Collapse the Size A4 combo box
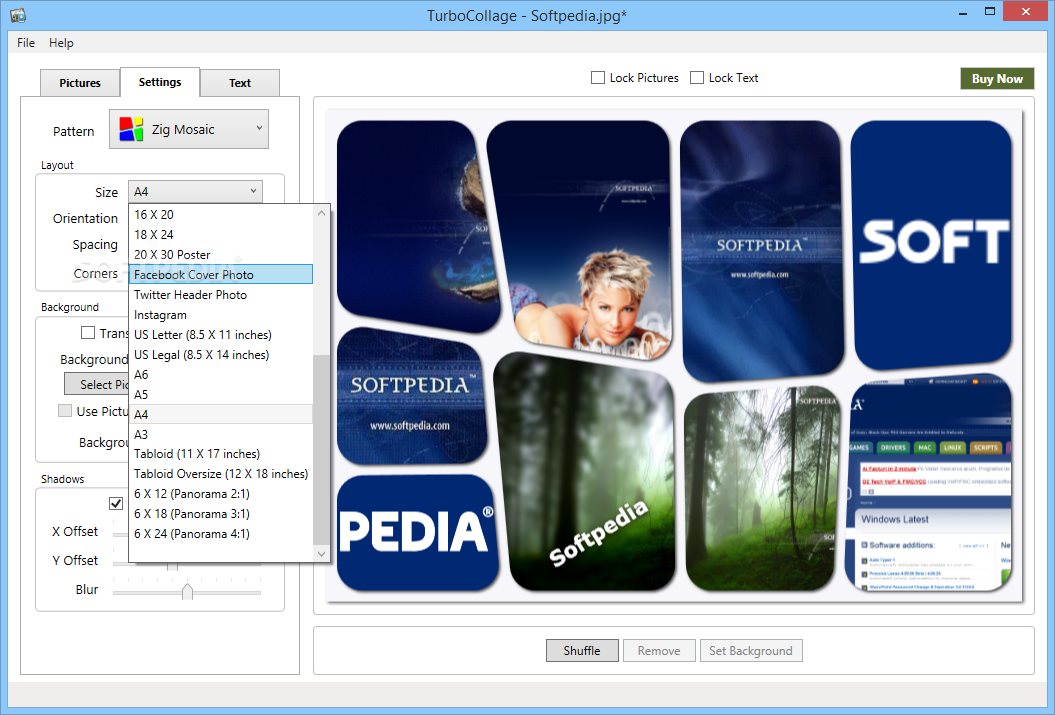The height and width of the screenshot is (715, 1055). (x=195, y=192)
